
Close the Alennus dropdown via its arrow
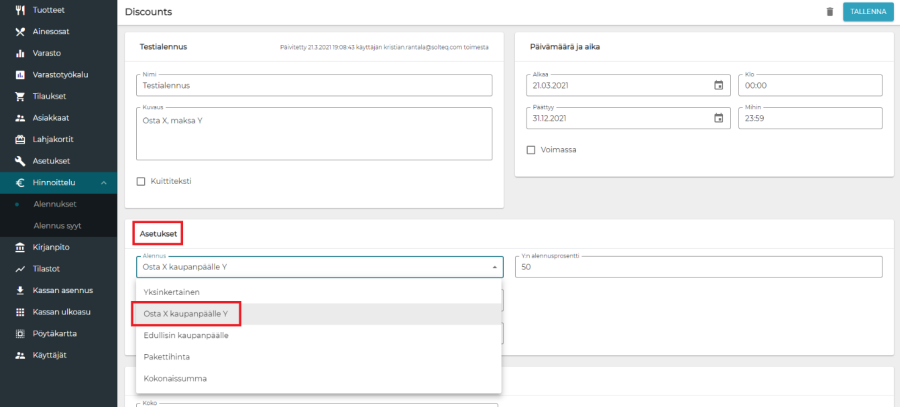pos(494,267)
